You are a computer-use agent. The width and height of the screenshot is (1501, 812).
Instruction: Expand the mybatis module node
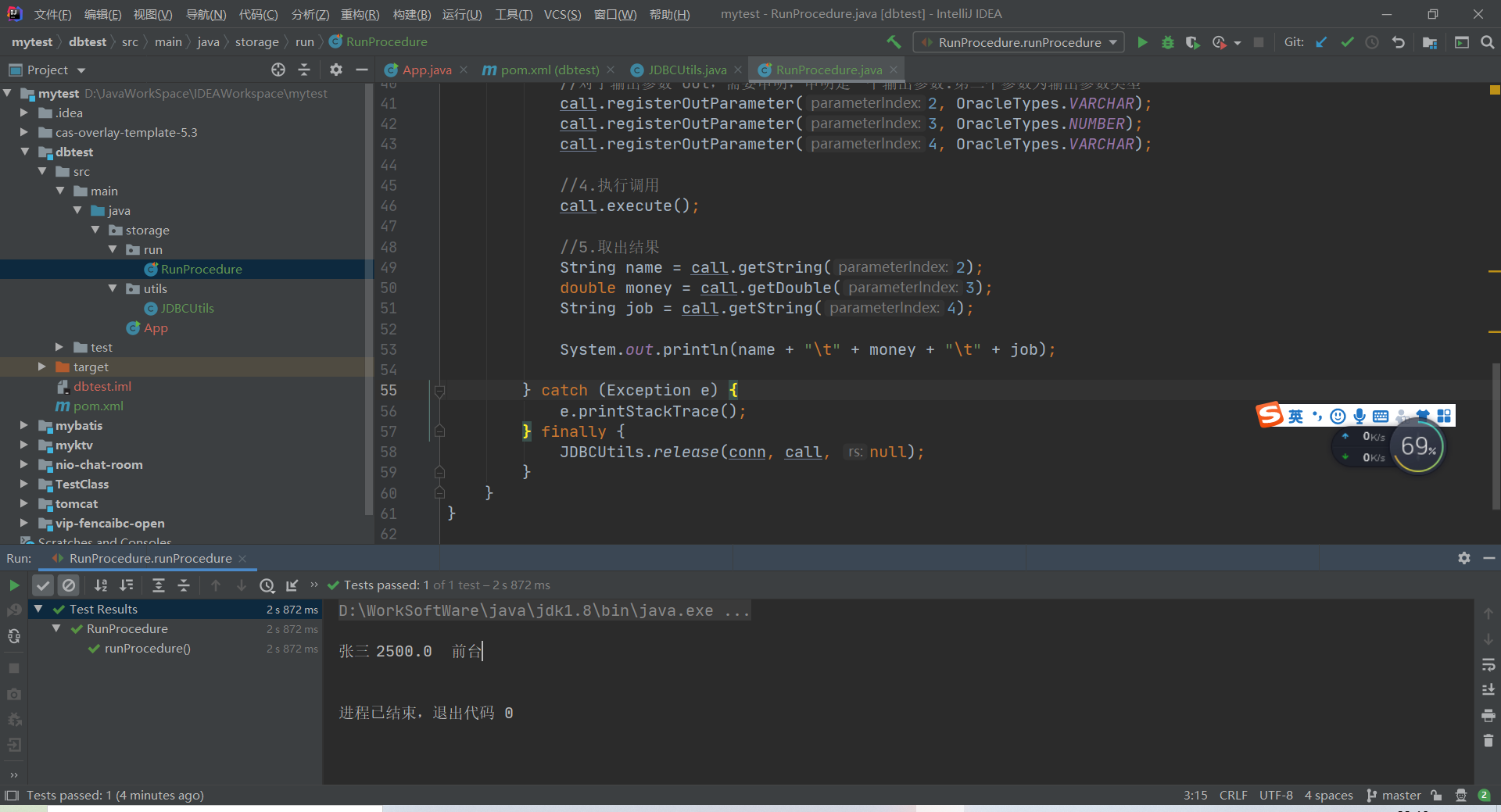click(23, 425)
